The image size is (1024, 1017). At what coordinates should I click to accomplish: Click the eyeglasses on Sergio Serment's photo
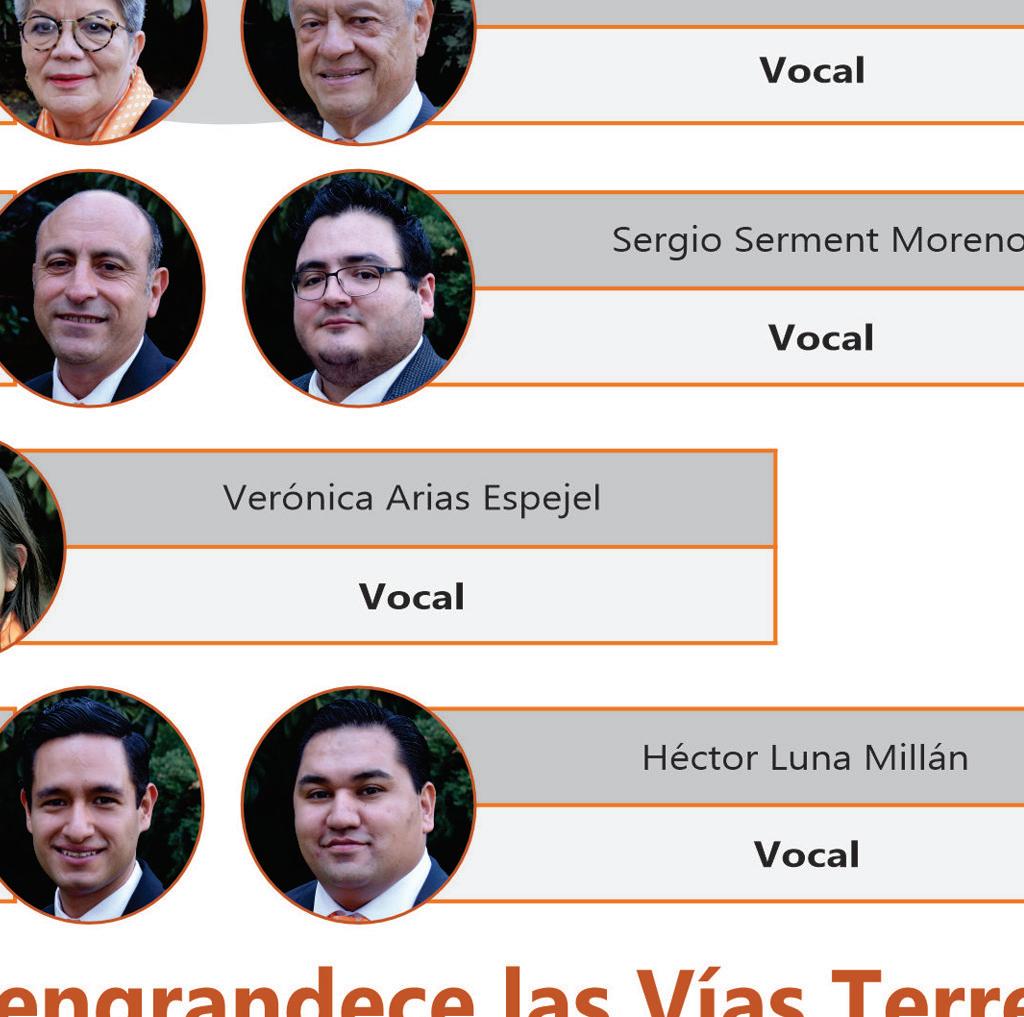tap(348, 282)
